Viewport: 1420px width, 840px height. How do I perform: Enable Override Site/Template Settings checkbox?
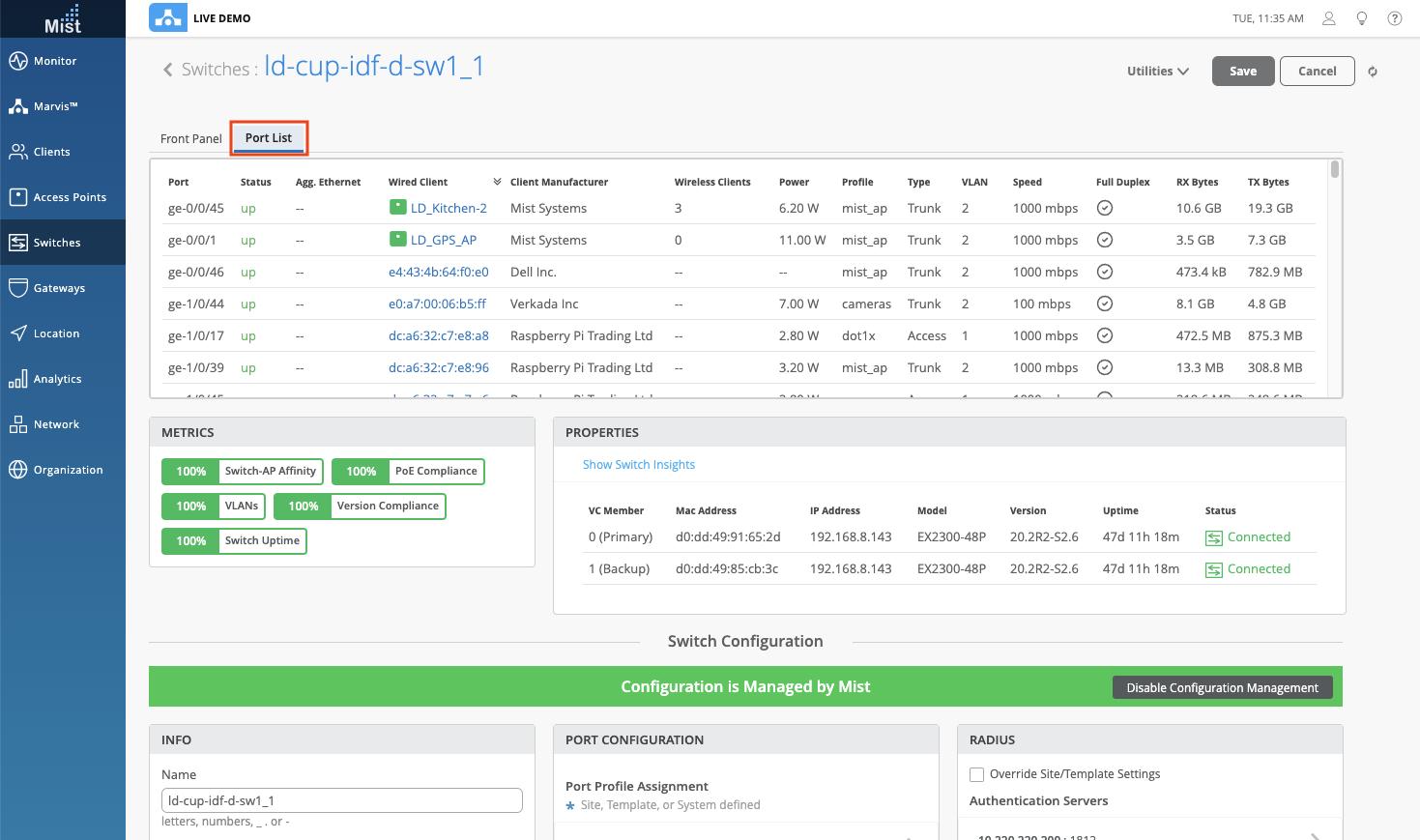tap(977, 774)
